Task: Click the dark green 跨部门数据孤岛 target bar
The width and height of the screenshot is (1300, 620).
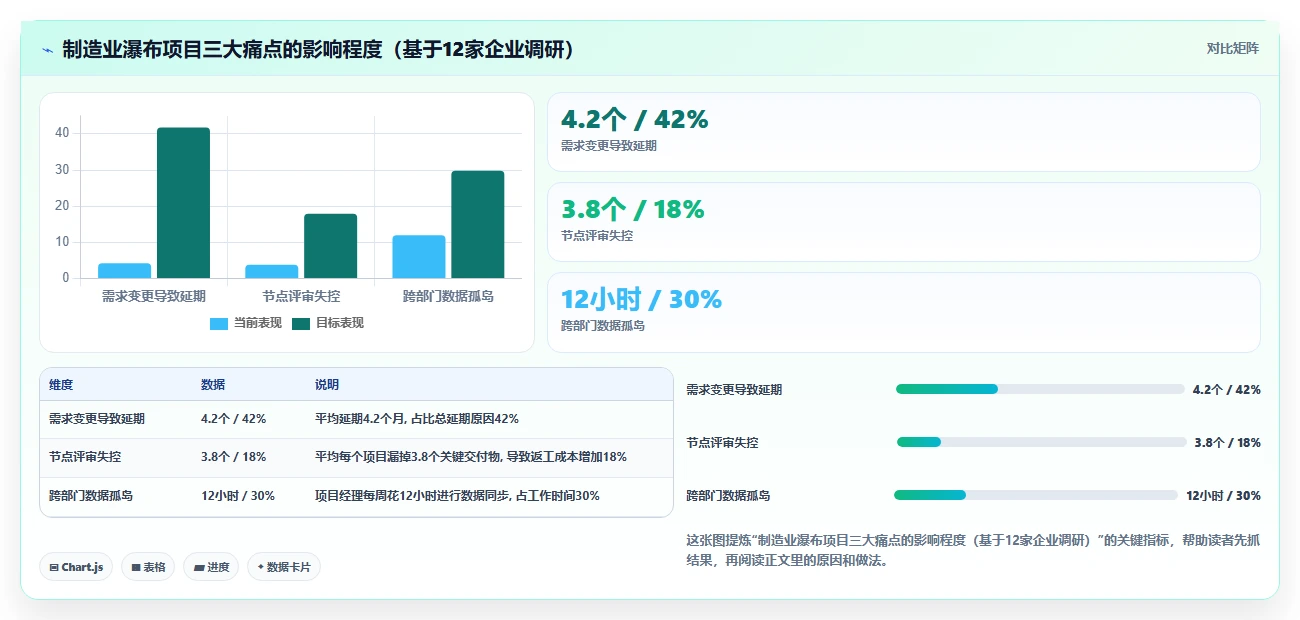Action: tap(478, 225)
